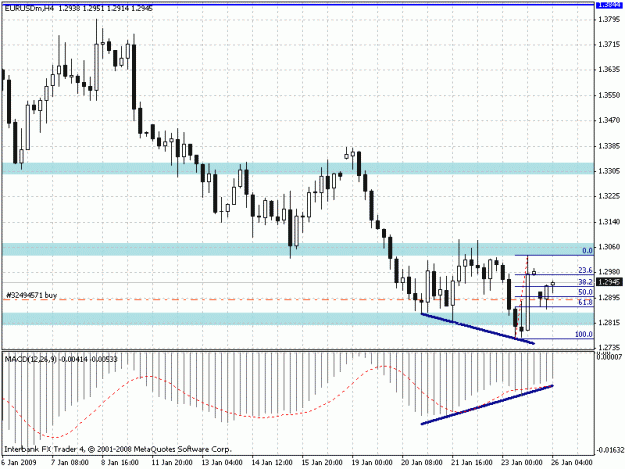The width and height of the screenshot is (625, 469).
Task: Click the 1.3140 price axis label
Action: click(609, 222)
